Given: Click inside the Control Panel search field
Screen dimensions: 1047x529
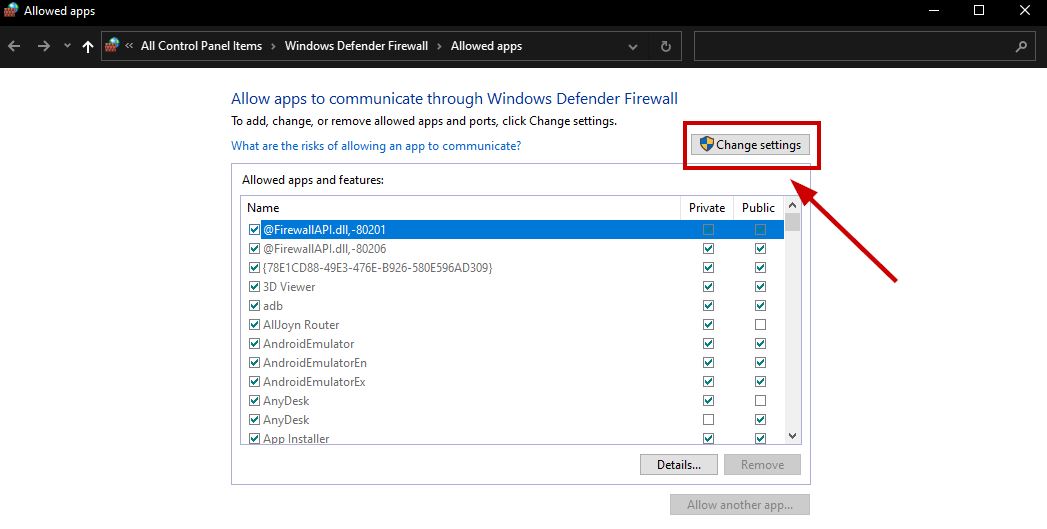Looking at the screenshot, I should pyautogui.click(x=850, y=46).
